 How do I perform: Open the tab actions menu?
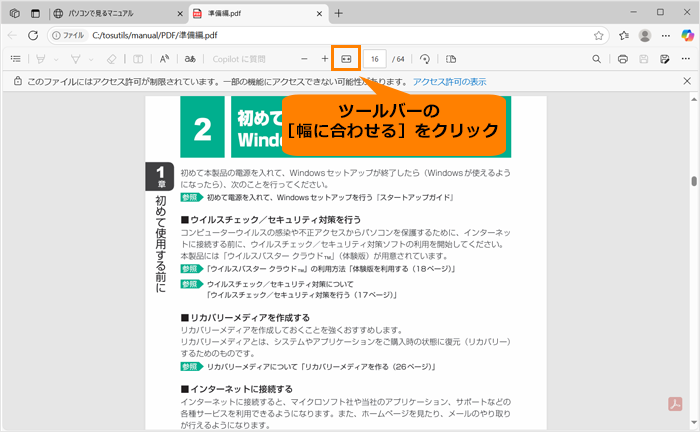[35, 13]
